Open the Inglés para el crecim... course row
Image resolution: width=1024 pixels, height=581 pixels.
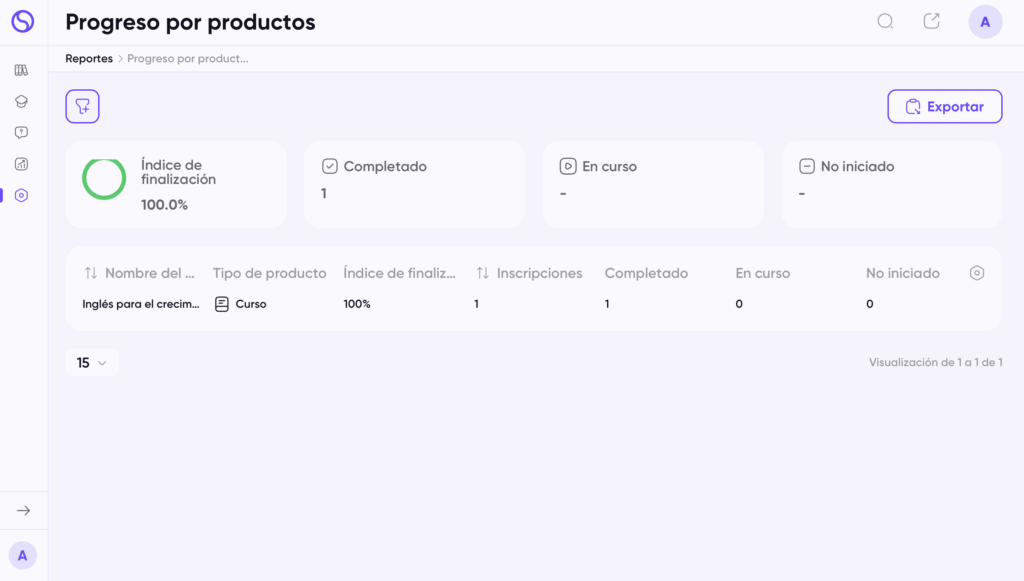click(x=534, y=304)
